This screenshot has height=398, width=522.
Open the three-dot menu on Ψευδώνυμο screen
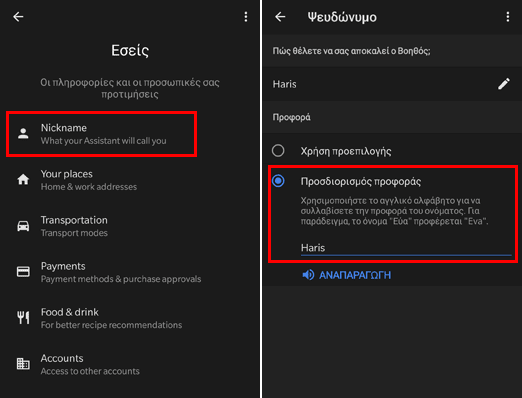pyautogui.click(x=508, y=17)
